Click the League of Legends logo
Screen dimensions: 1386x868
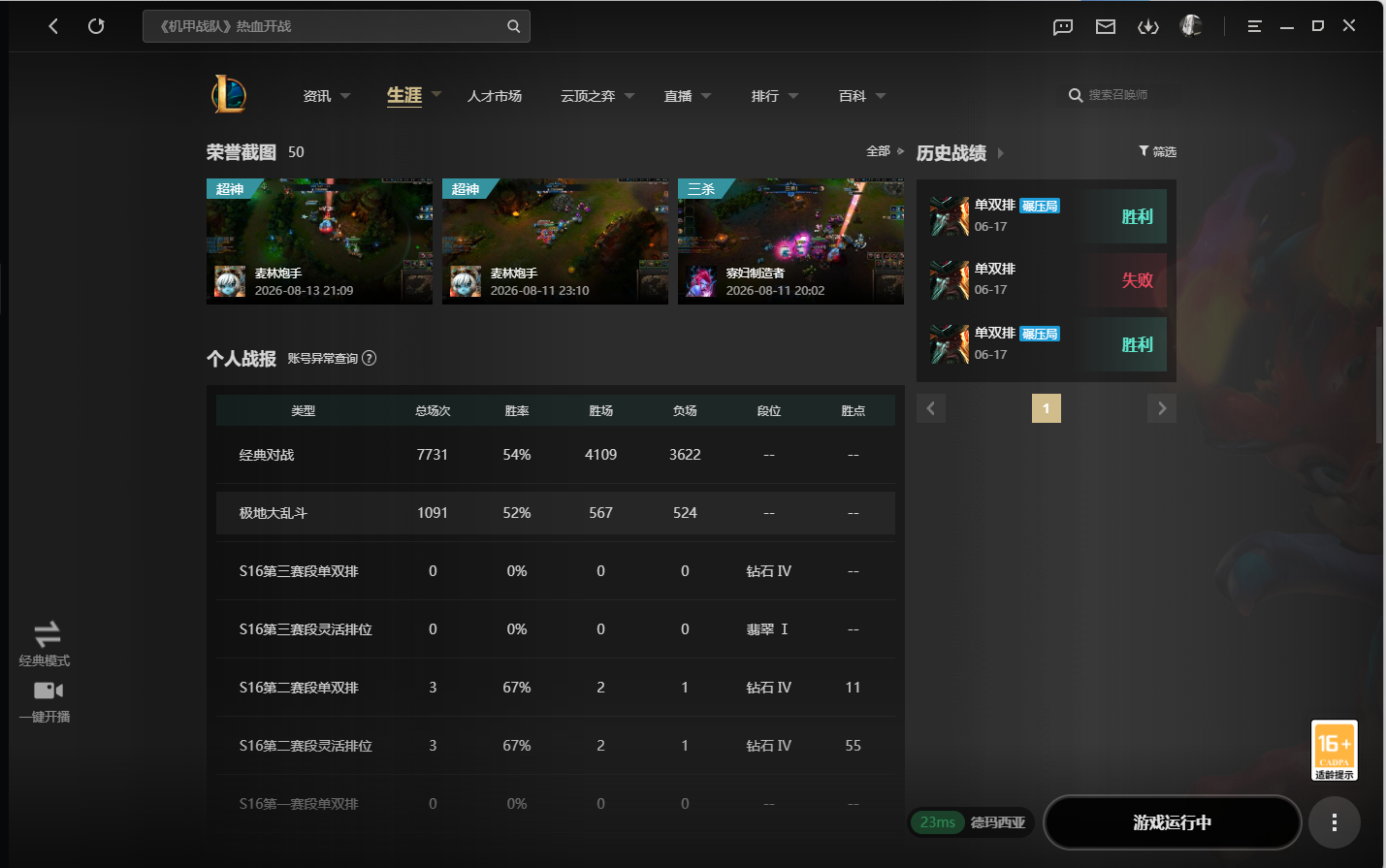pos(229,94)
